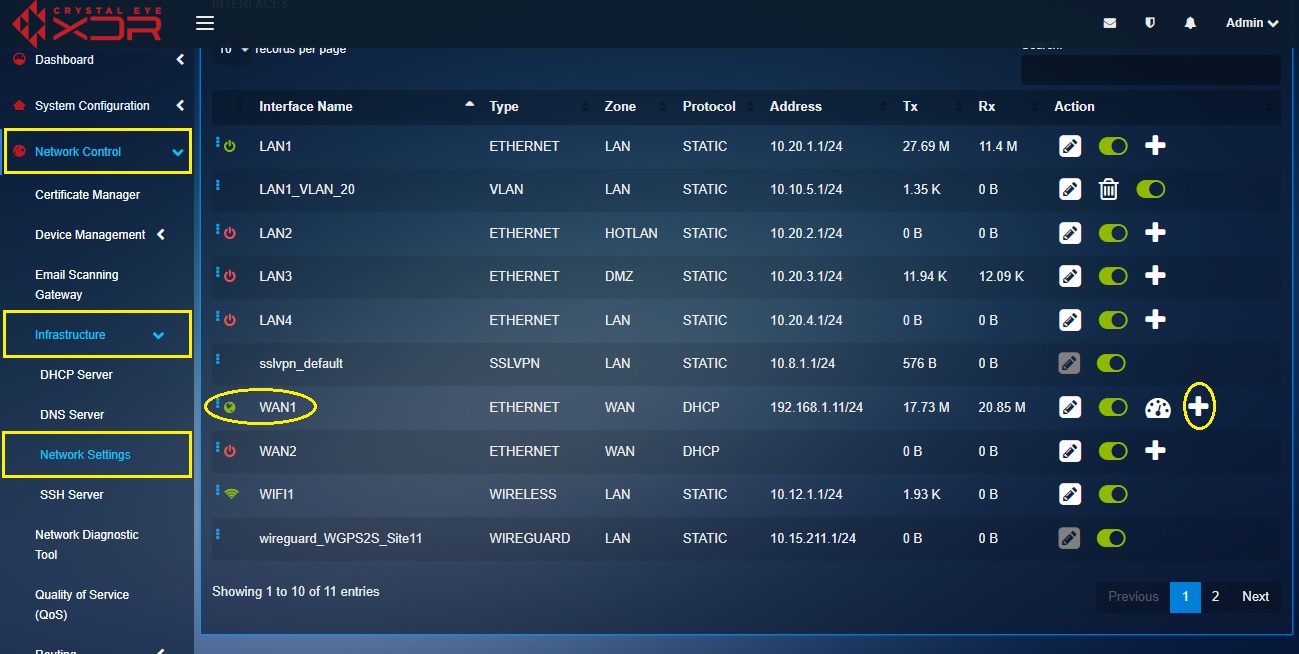Edit the LAN4 interface
The width and height of the screenshot is (1299, 654).
1070,320
